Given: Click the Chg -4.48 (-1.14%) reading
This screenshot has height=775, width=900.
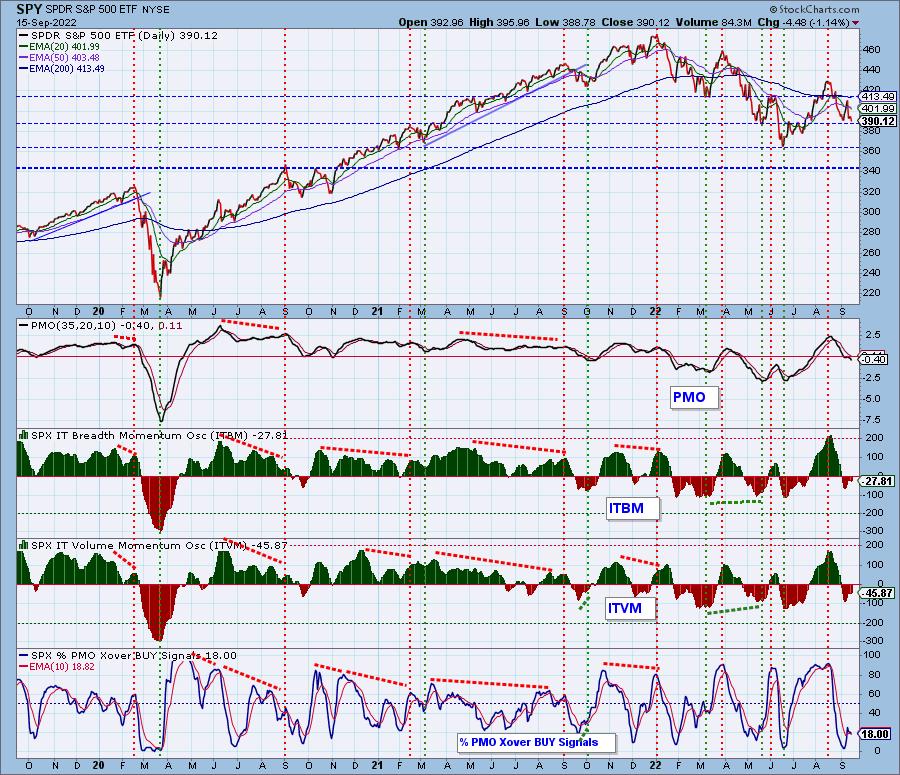Looking at the screenshot, I should tap(803, 22).
